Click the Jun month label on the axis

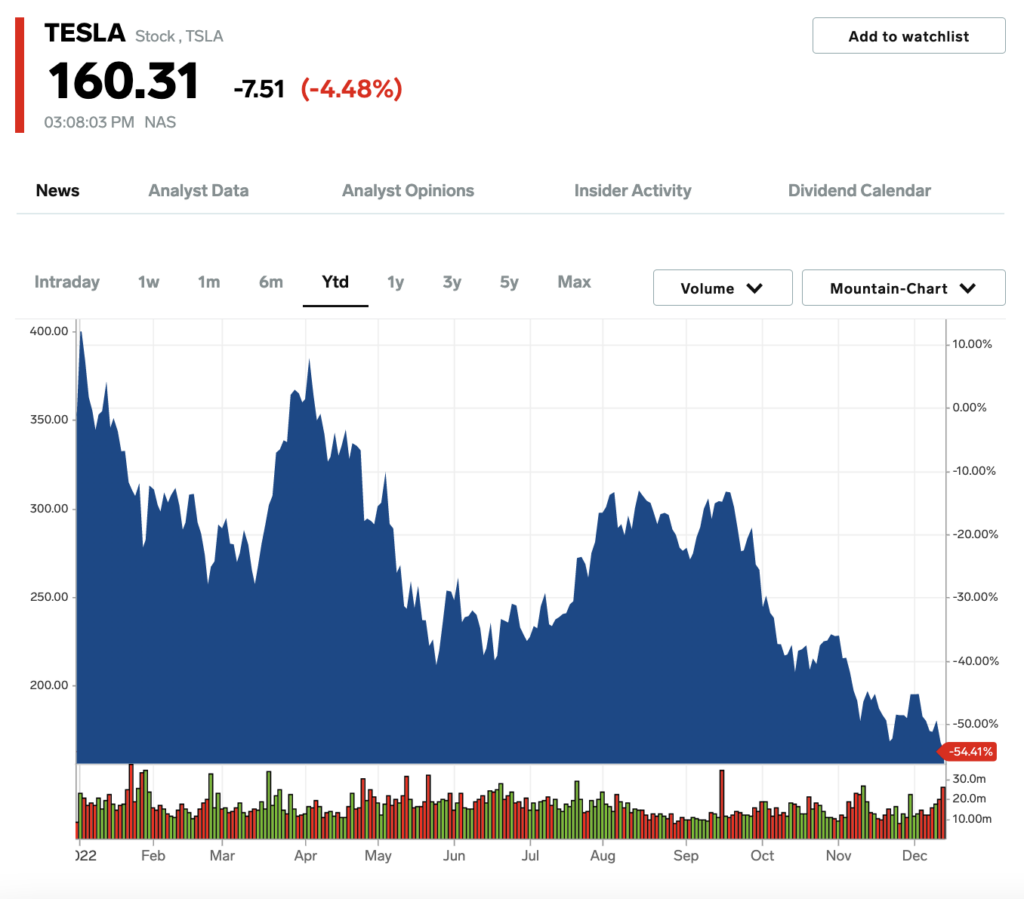pyautogui.click(x=455, y=855)
